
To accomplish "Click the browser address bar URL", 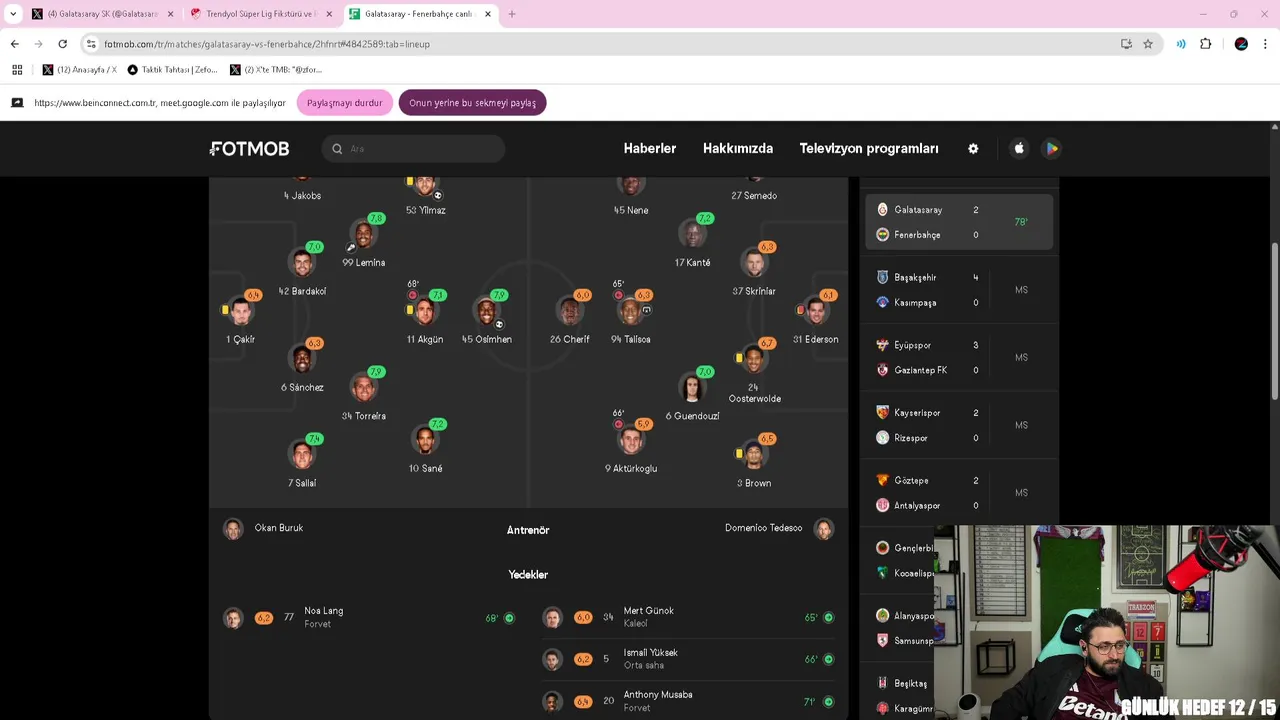I will pyautogui.click(x=267, y=44).
